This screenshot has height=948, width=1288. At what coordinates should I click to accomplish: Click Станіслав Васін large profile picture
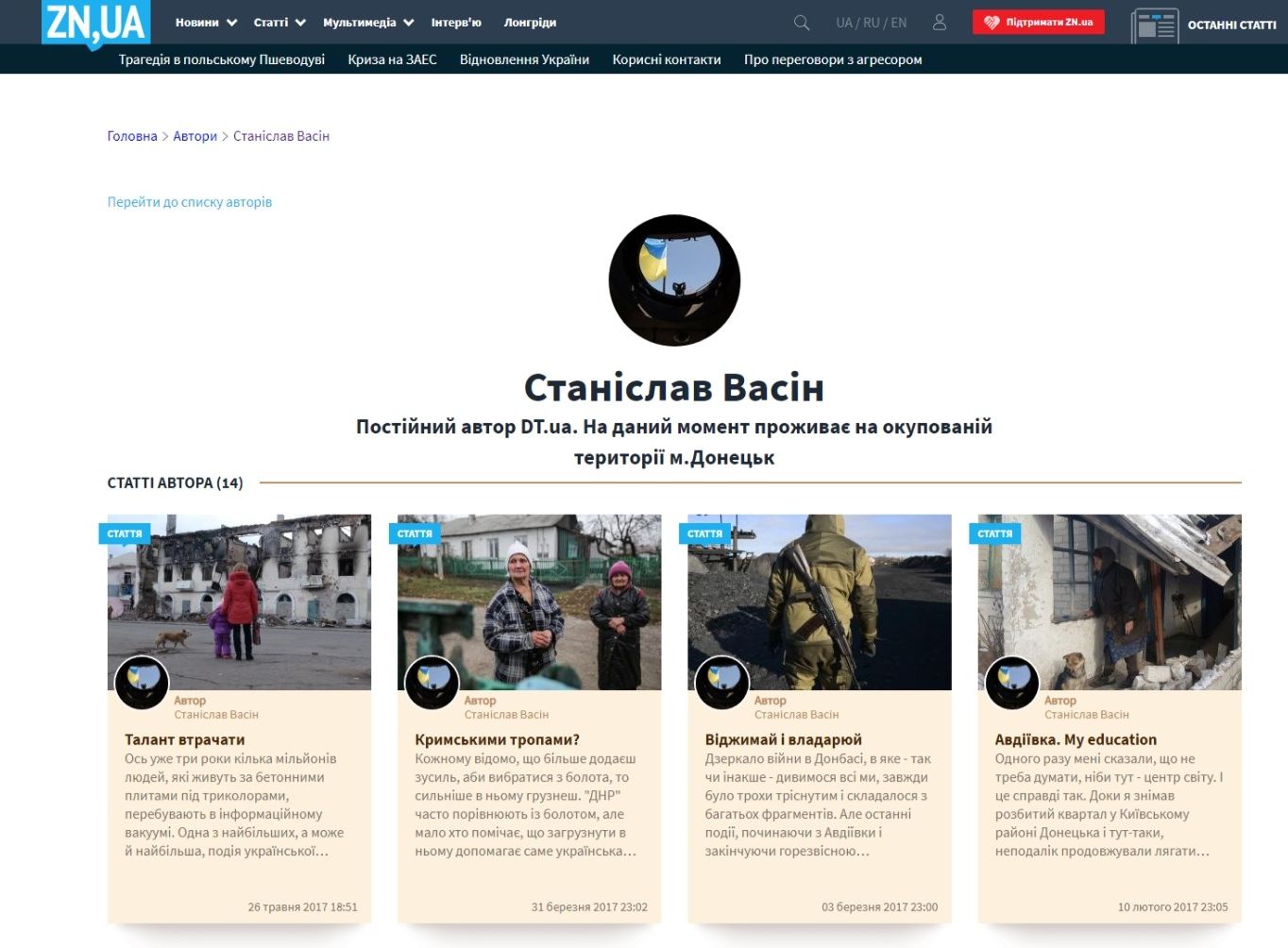point(674,280)
